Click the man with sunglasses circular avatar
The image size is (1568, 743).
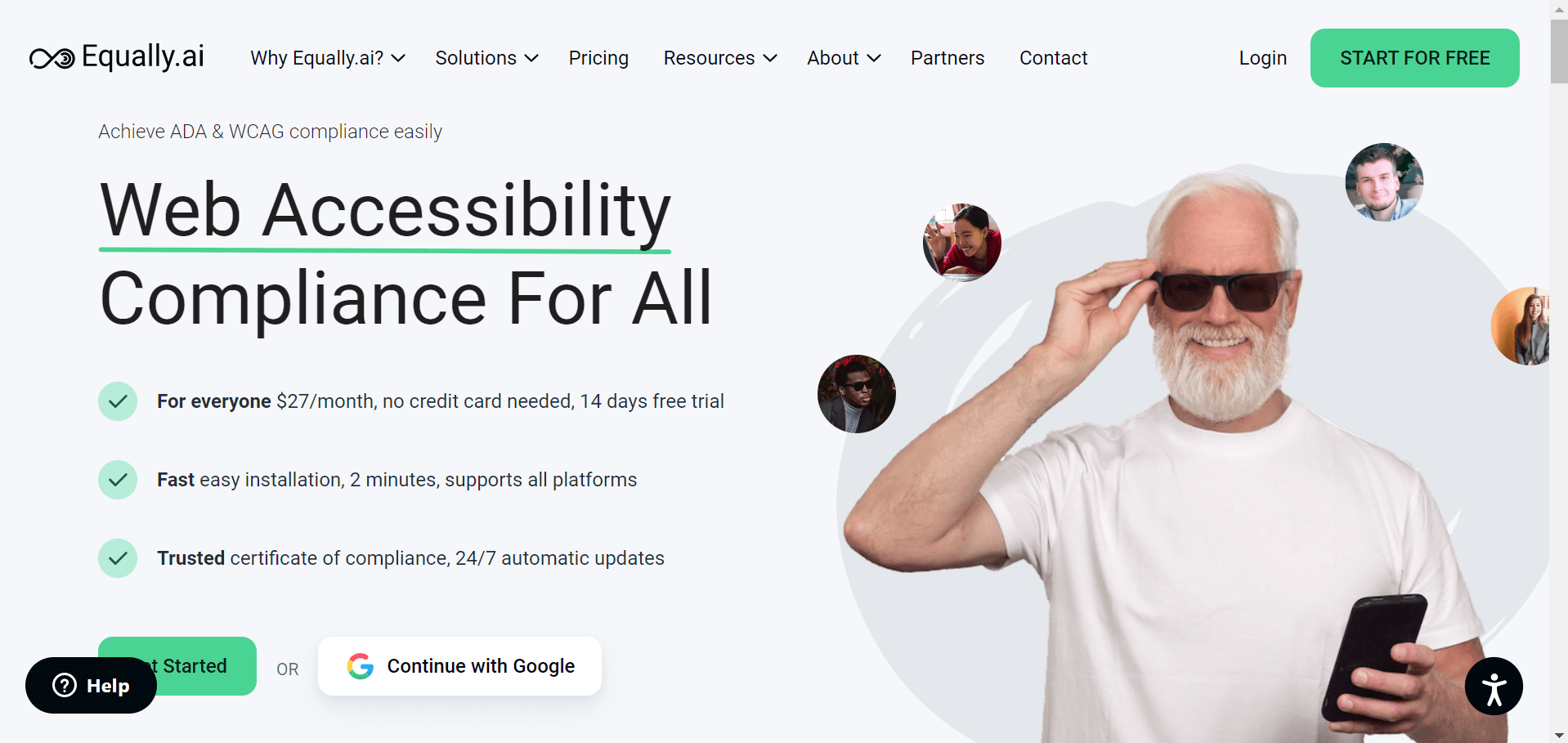(x=857, y=394)
